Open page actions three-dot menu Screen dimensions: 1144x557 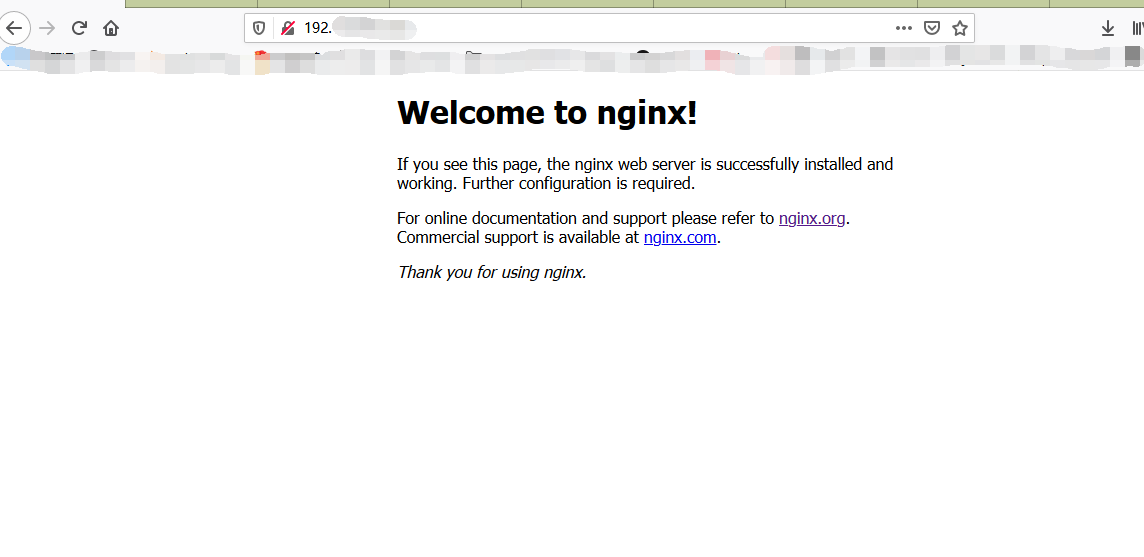[904, 28]
